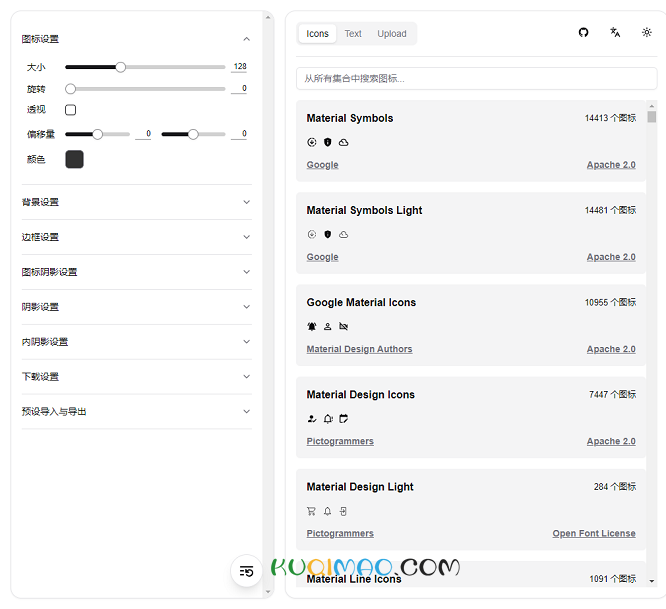Open Apache 2.0 link in Material Symbols card
Image resolution: width=666 pixels, height=609 pixels.
click(x=611, y=165)
